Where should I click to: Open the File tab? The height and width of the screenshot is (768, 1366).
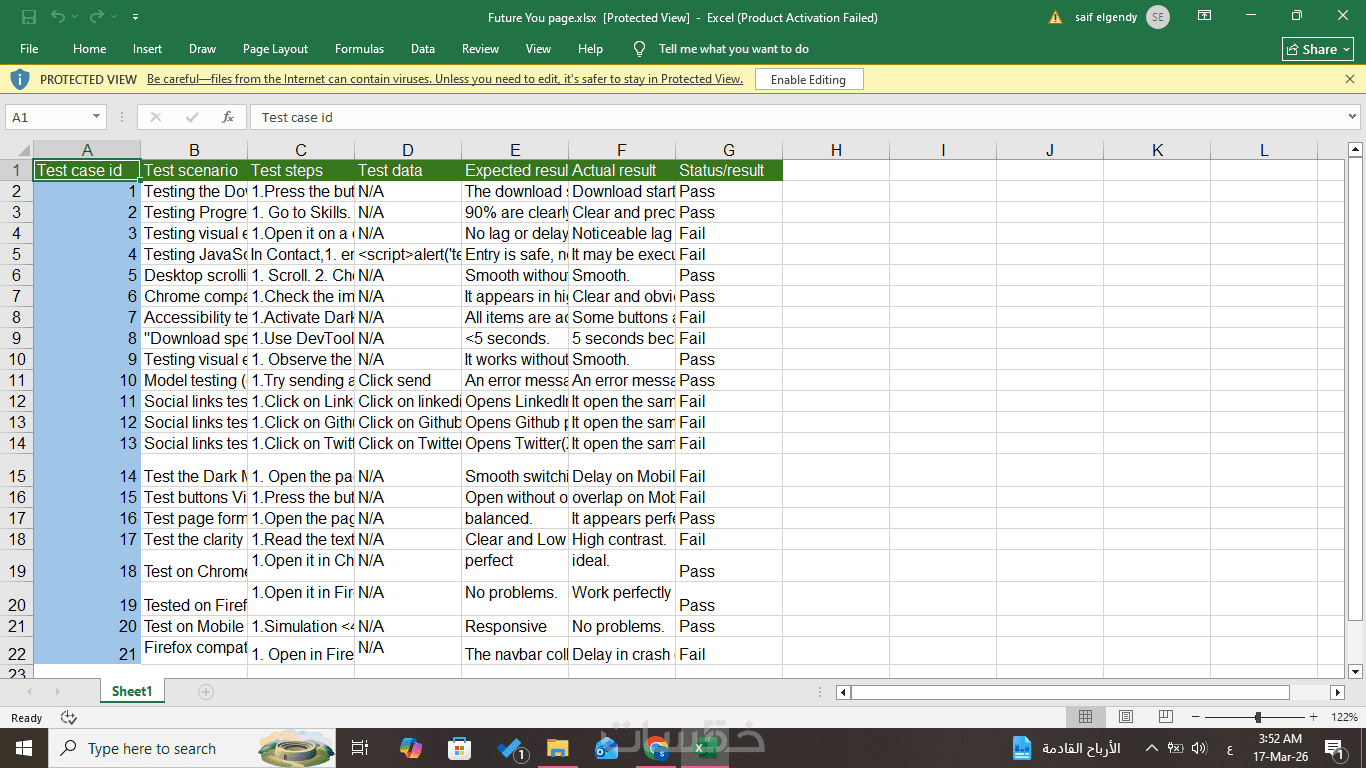coord(29,49)
